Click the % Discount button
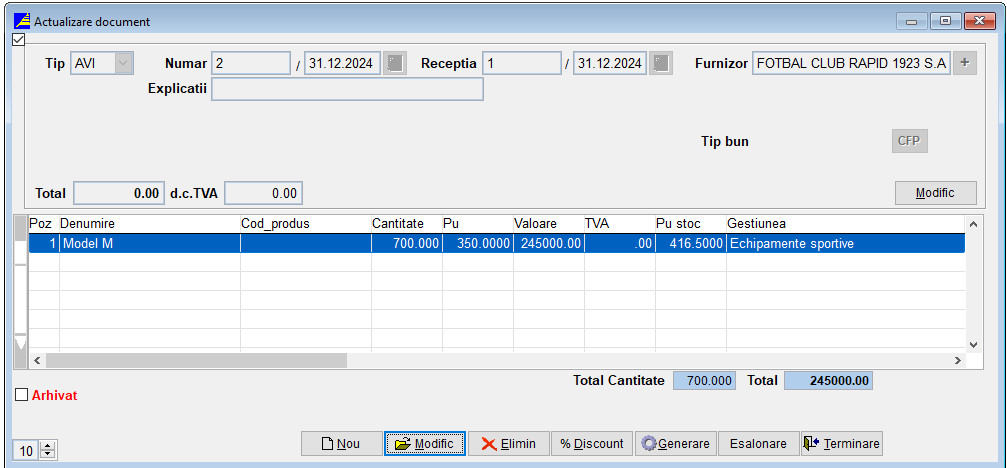The height and width of the screenshot is (468, 1007). [591, 444]
